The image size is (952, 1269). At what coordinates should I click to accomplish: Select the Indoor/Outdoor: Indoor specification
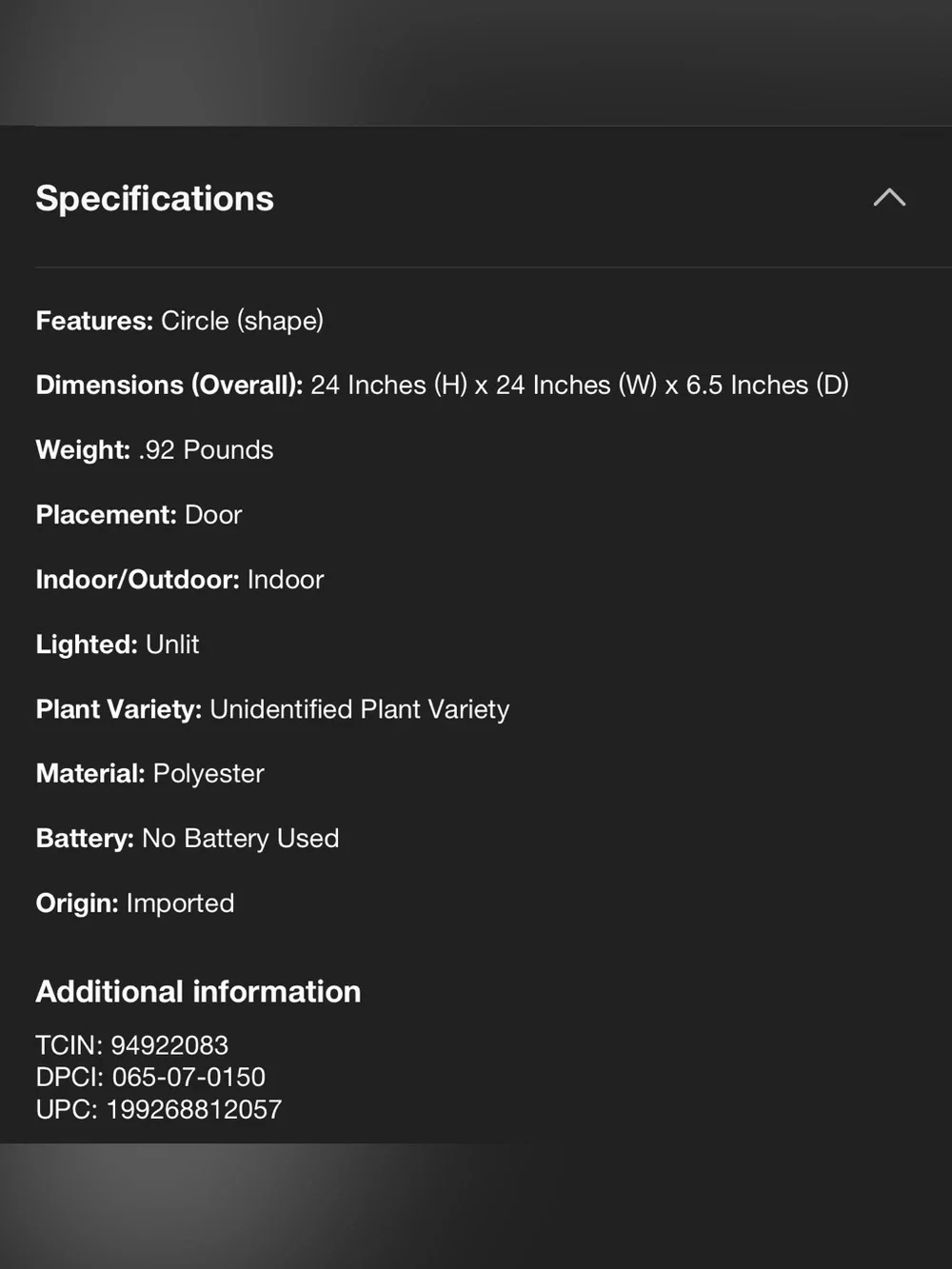click(x=180, y=579)
